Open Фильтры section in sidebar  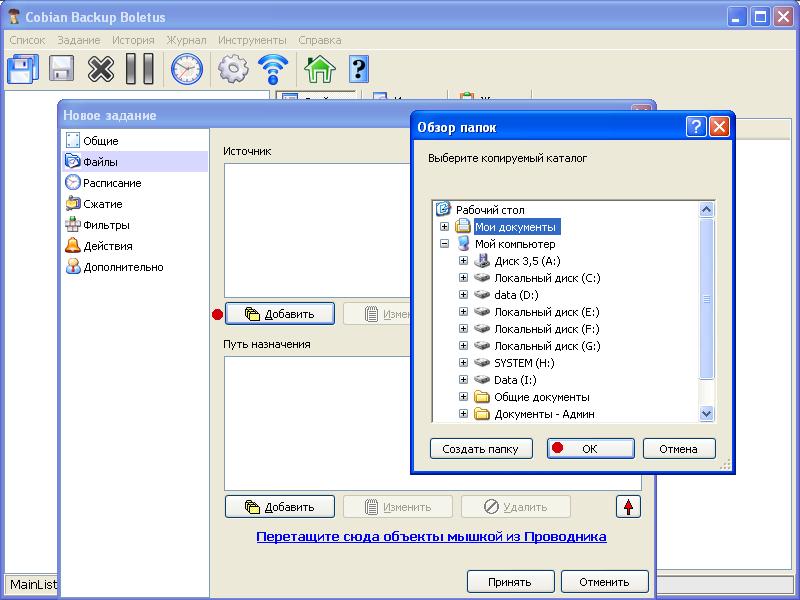(x=135, y=225)
